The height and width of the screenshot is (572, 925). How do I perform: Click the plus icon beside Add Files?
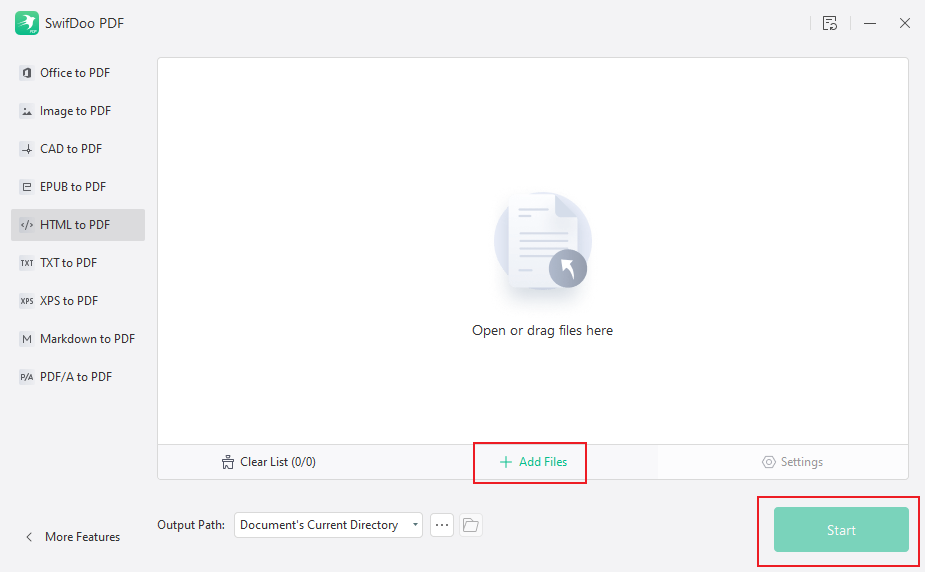[x=506, y=462]
